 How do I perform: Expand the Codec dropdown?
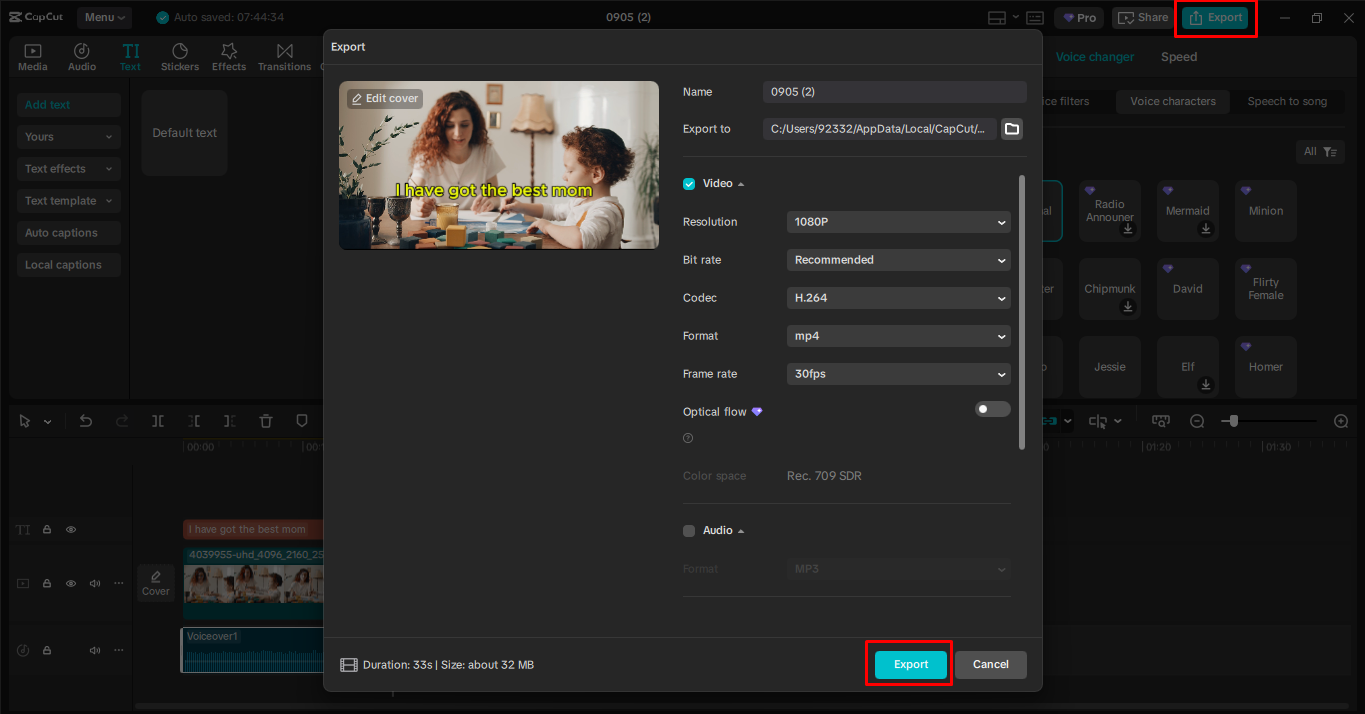[x=897, y=297]
